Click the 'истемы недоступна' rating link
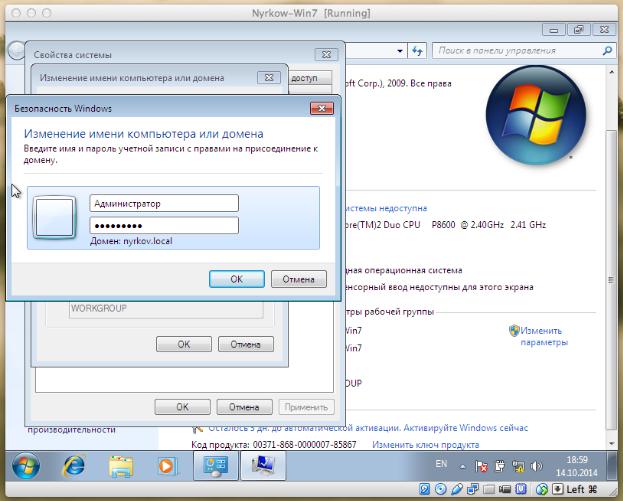 tap(386, 208)
